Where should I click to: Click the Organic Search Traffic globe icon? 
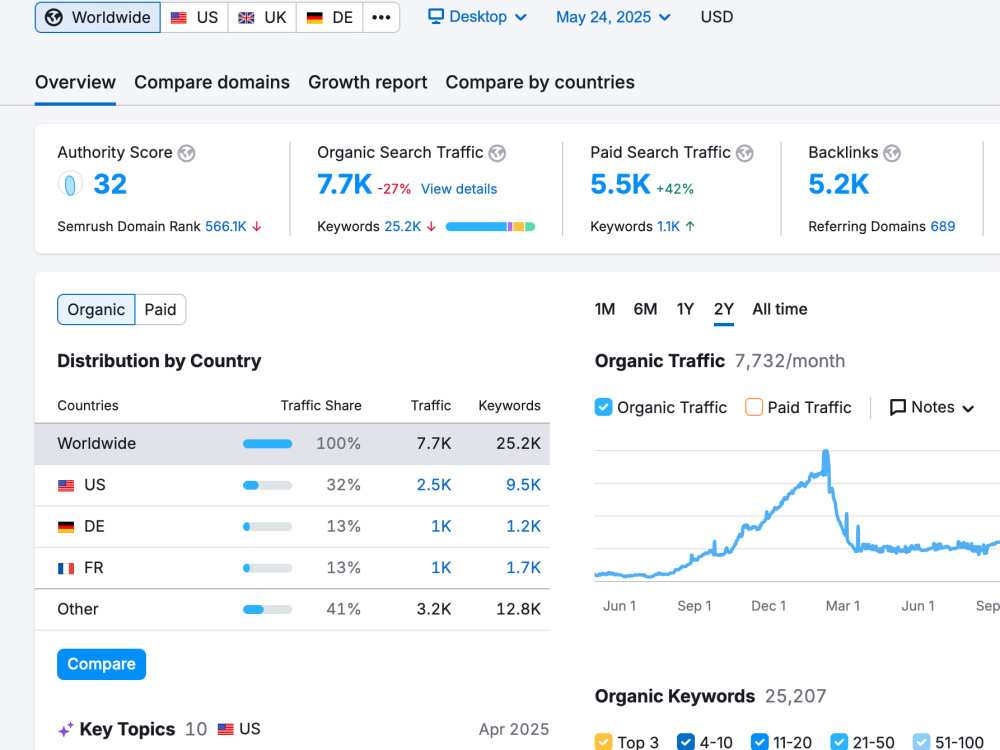(x=497, y=153)
